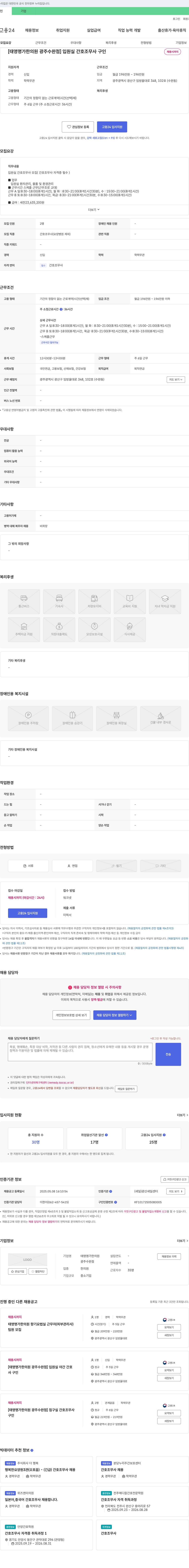This screenshot has height=1568, width=189.
Task: Click the 차량유지비 welfare icon
Action: click(94, 601)
